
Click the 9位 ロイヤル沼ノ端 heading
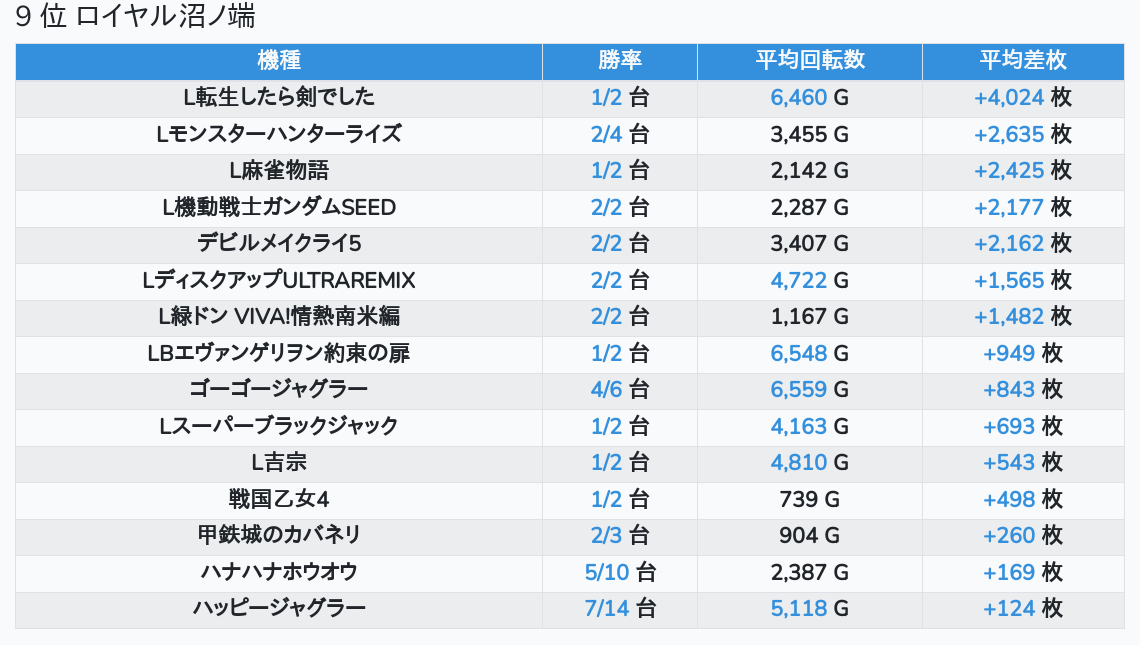point(135,17)
